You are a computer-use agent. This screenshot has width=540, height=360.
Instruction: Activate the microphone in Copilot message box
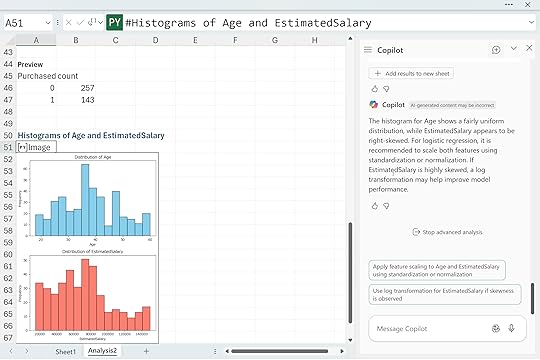511,328
